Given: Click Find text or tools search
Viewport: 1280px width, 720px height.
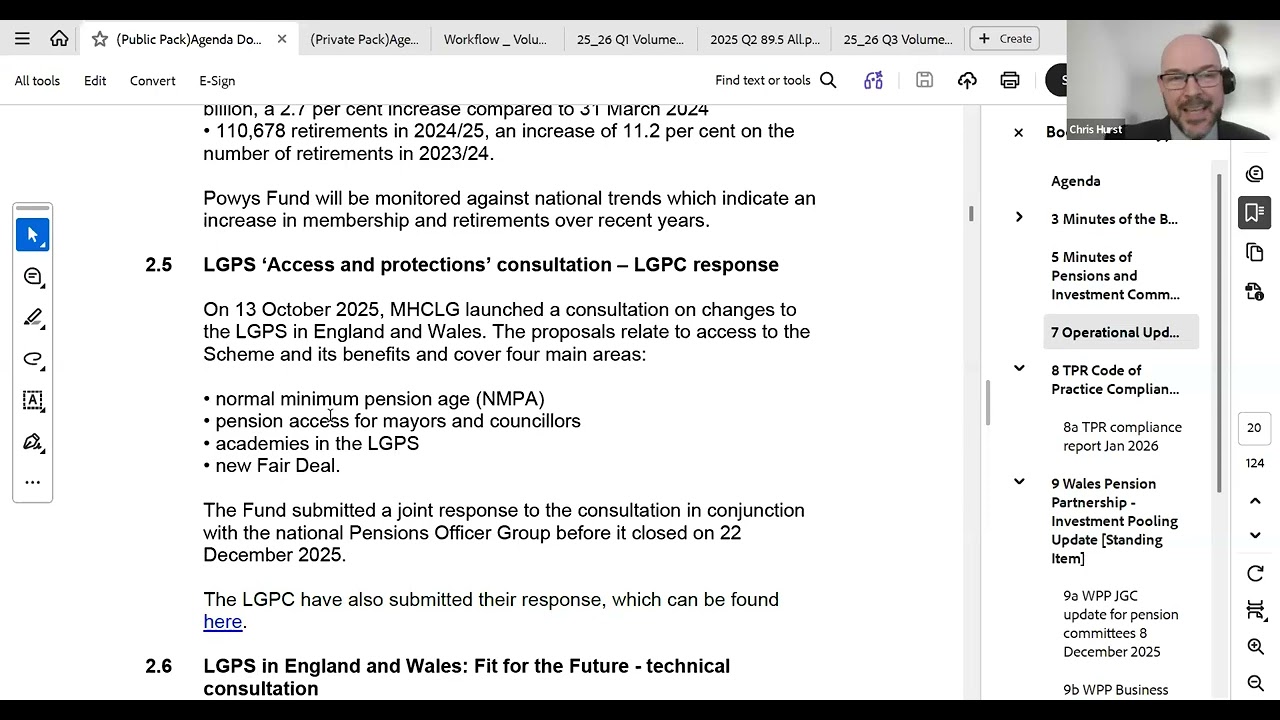Looking at the screenshot, I should click(x=775, y=80).
